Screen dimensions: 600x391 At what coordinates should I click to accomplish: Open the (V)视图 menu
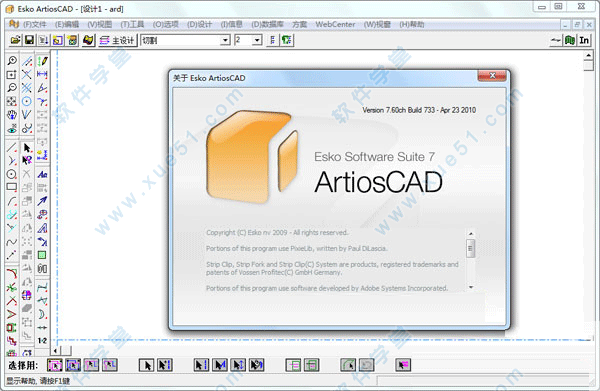pyautogui.click(x=99, y=24)
